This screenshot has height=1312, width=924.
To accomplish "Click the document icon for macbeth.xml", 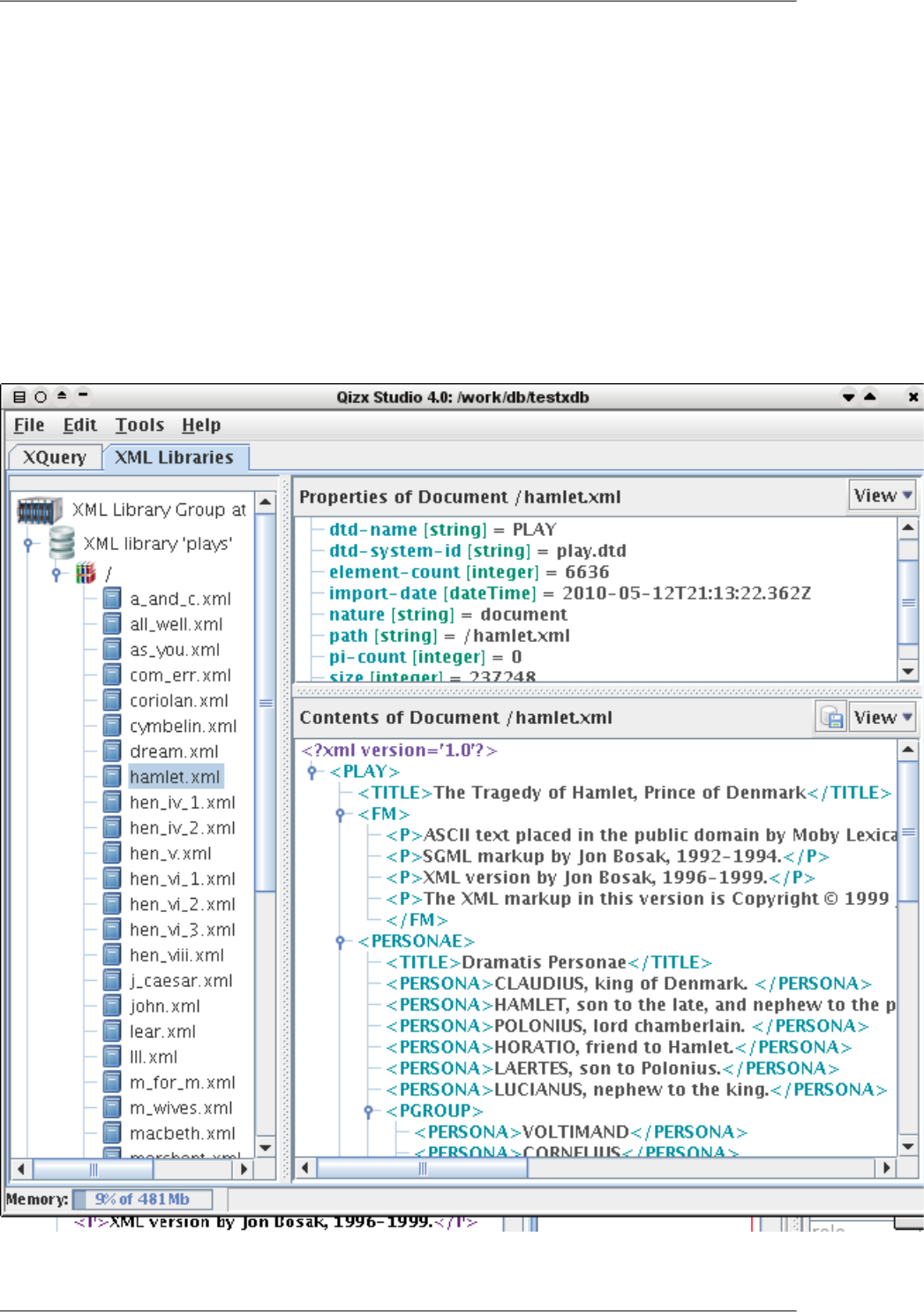I will pyautogui.click(x=112, y=1133).
